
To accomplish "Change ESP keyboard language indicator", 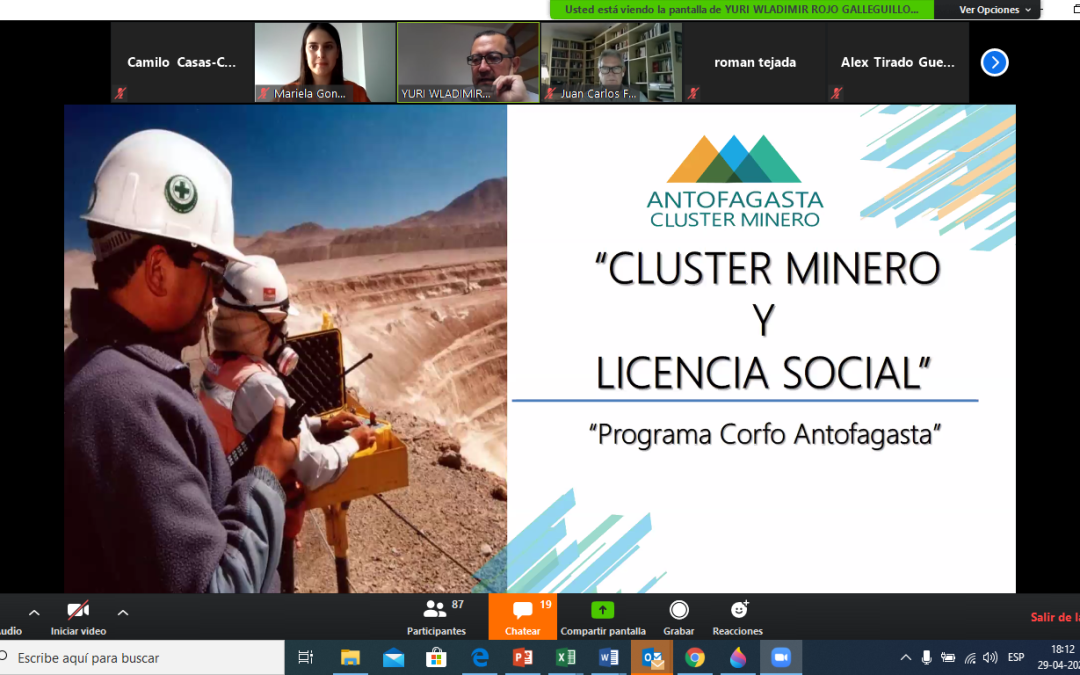I will click(x=1016, y=657).
